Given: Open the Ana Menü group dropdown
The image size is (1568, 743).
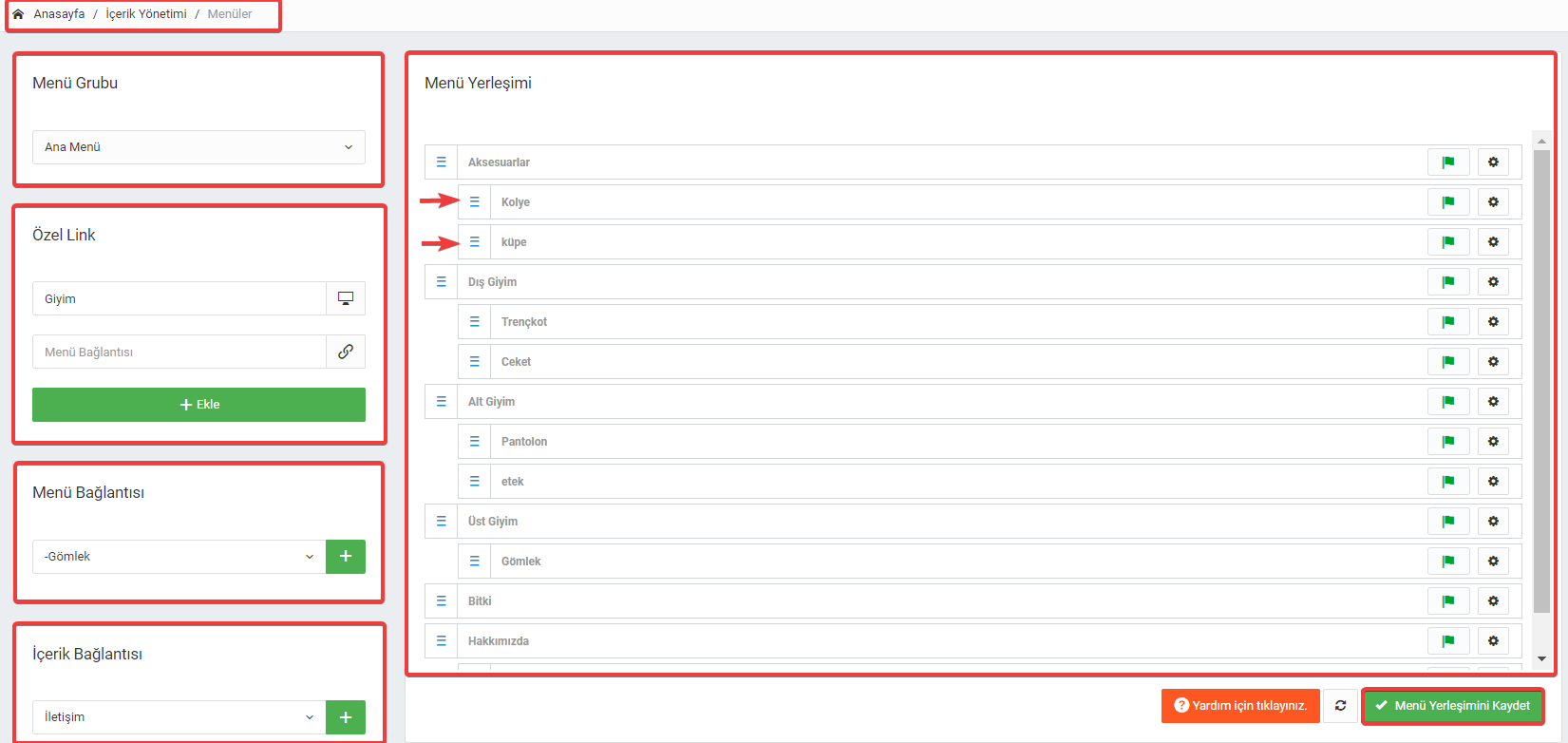Looking at the screenshot, I should (198, 147).
